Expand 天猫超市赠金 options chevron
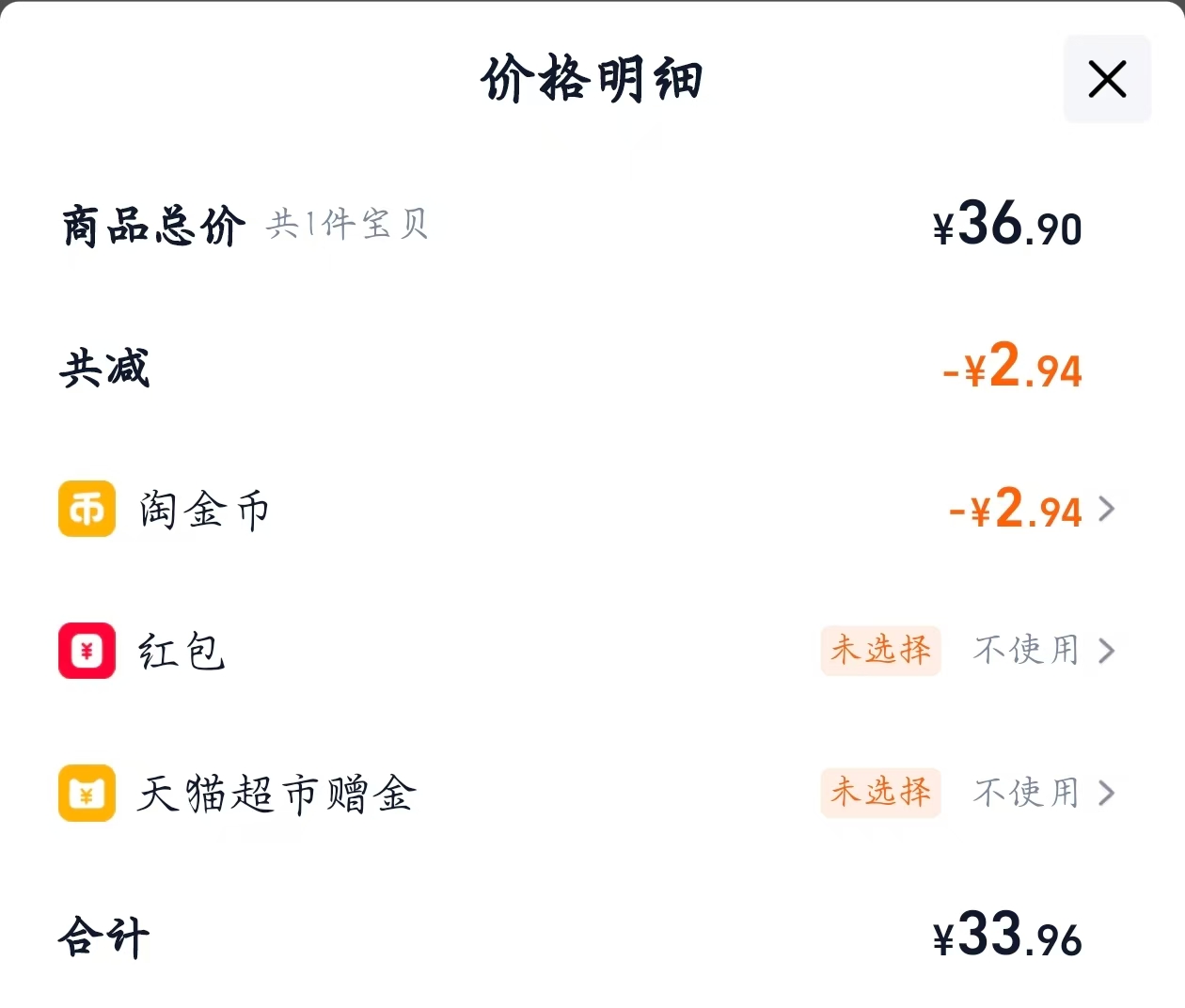This screenshot has height=1008, width=1185. 1108,794
